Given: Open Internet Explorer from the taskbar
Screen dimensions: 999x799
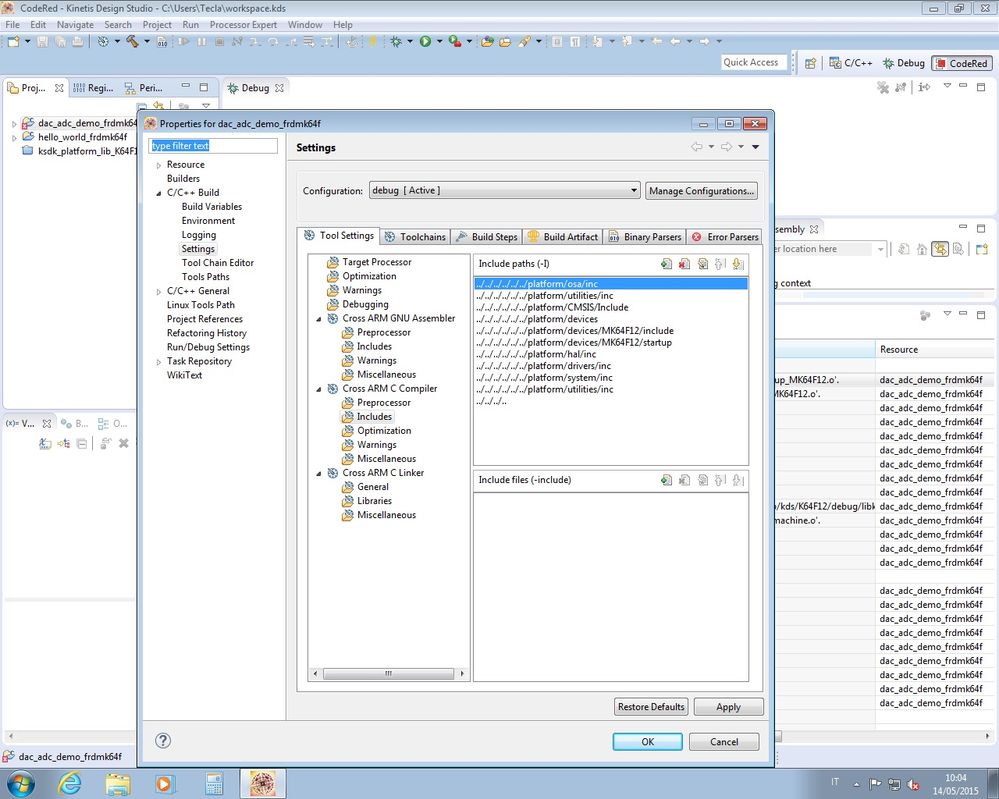Looking at the screenshot, I should (x=69, y=783).
